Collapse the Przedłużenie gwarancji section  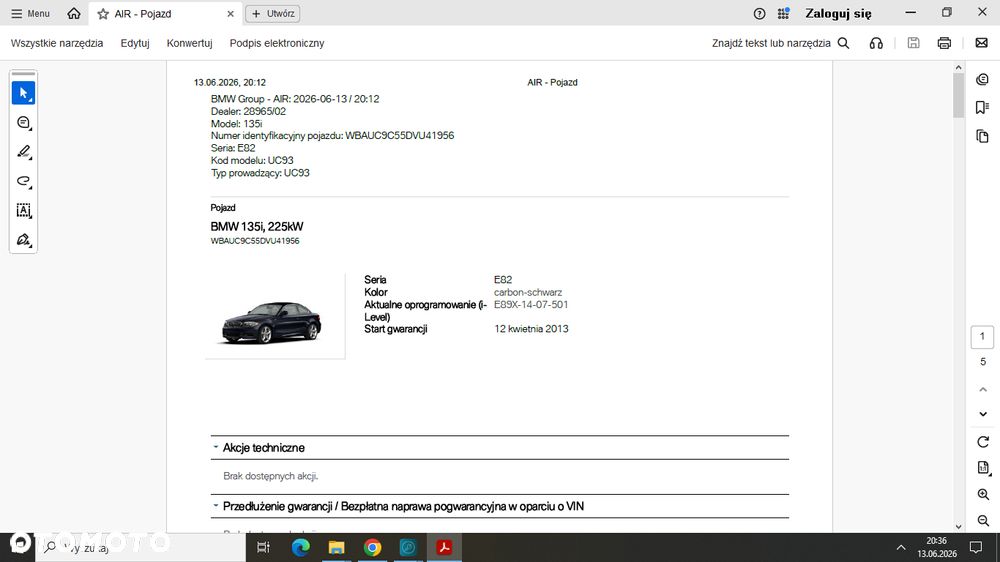[x=216, y=506]
